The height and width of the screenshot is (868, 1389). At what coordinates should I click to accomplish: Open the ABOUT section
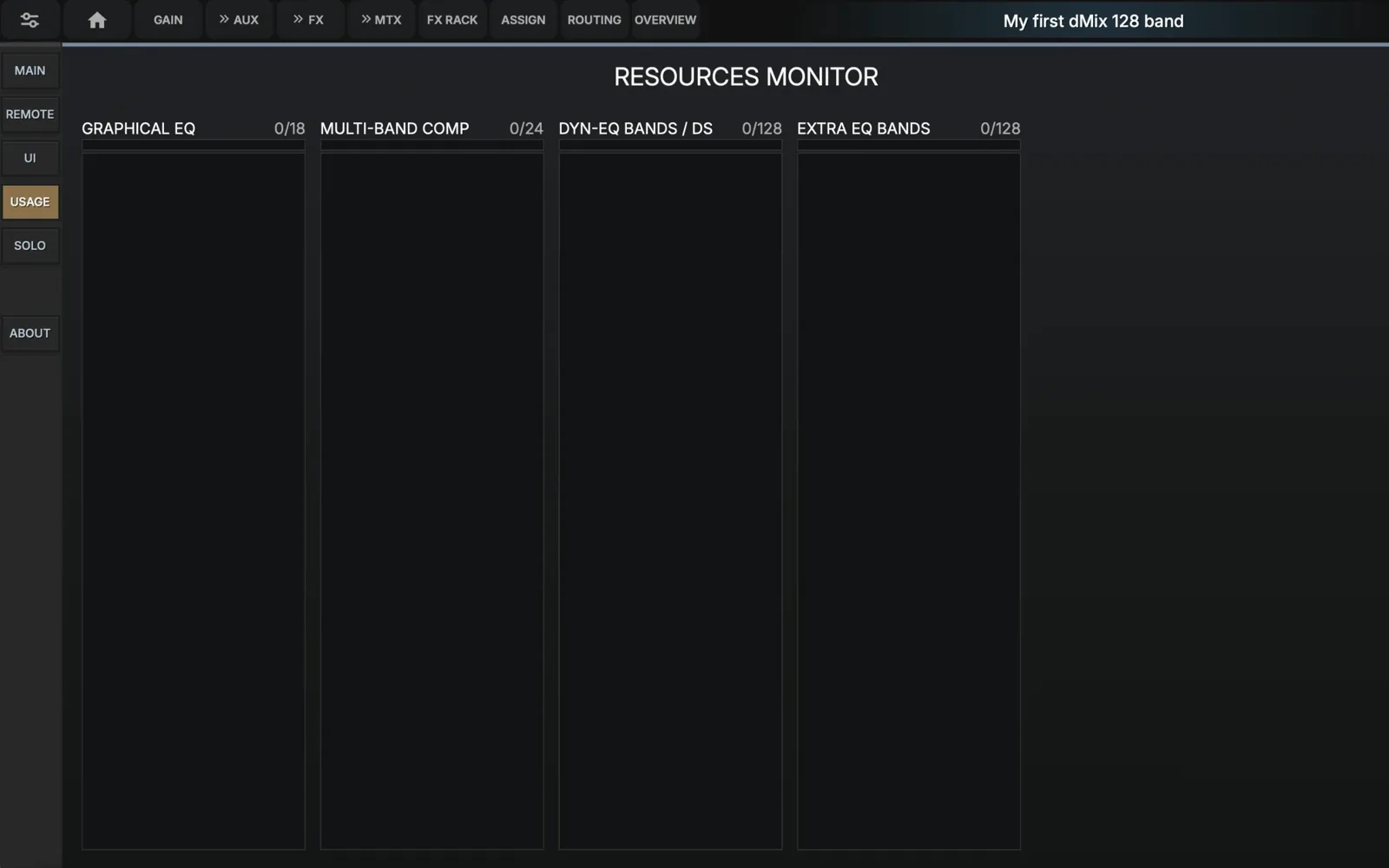pos(30,333)
